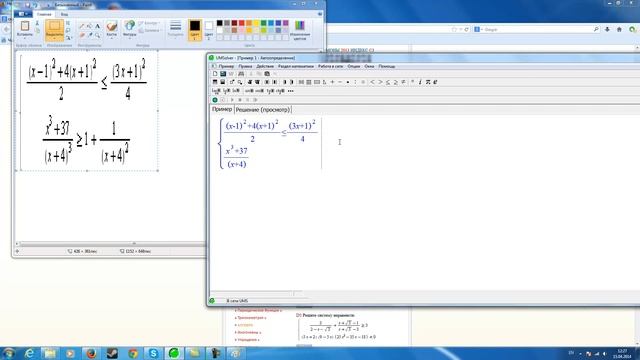The width and height of the screenshot is (640, 360).
Task: Open the Помощь menu in UMSolver
Action: click(x=387, y=66)
